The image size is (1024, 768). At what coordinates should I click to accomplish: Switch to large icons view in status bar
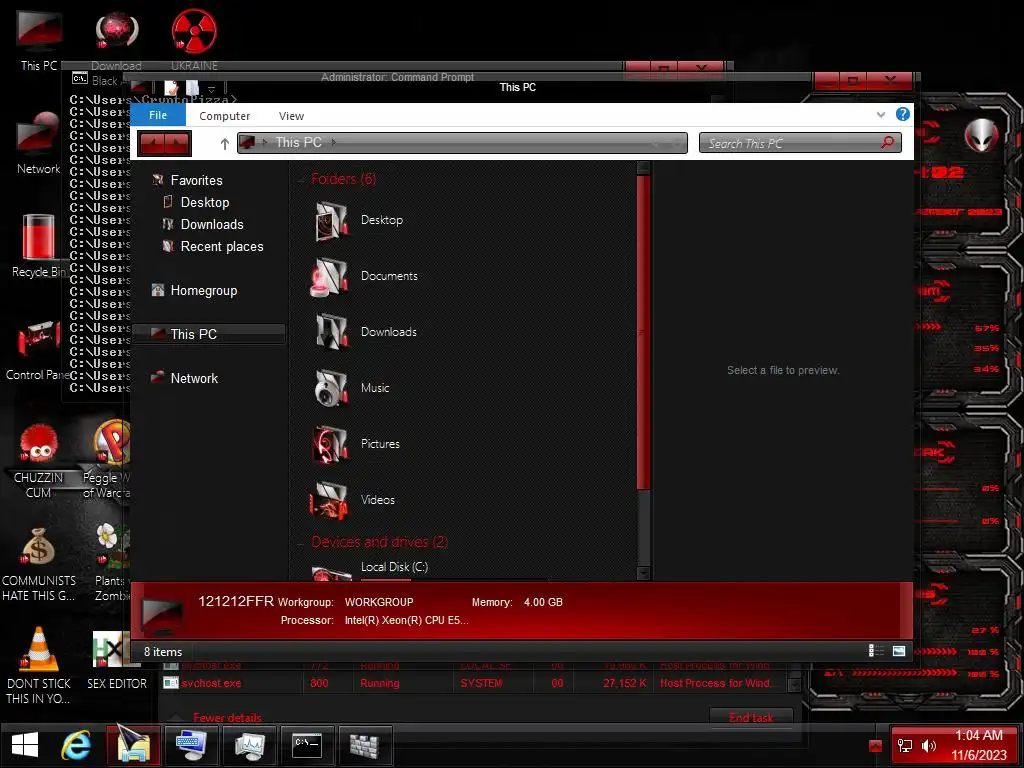[899, 651]
